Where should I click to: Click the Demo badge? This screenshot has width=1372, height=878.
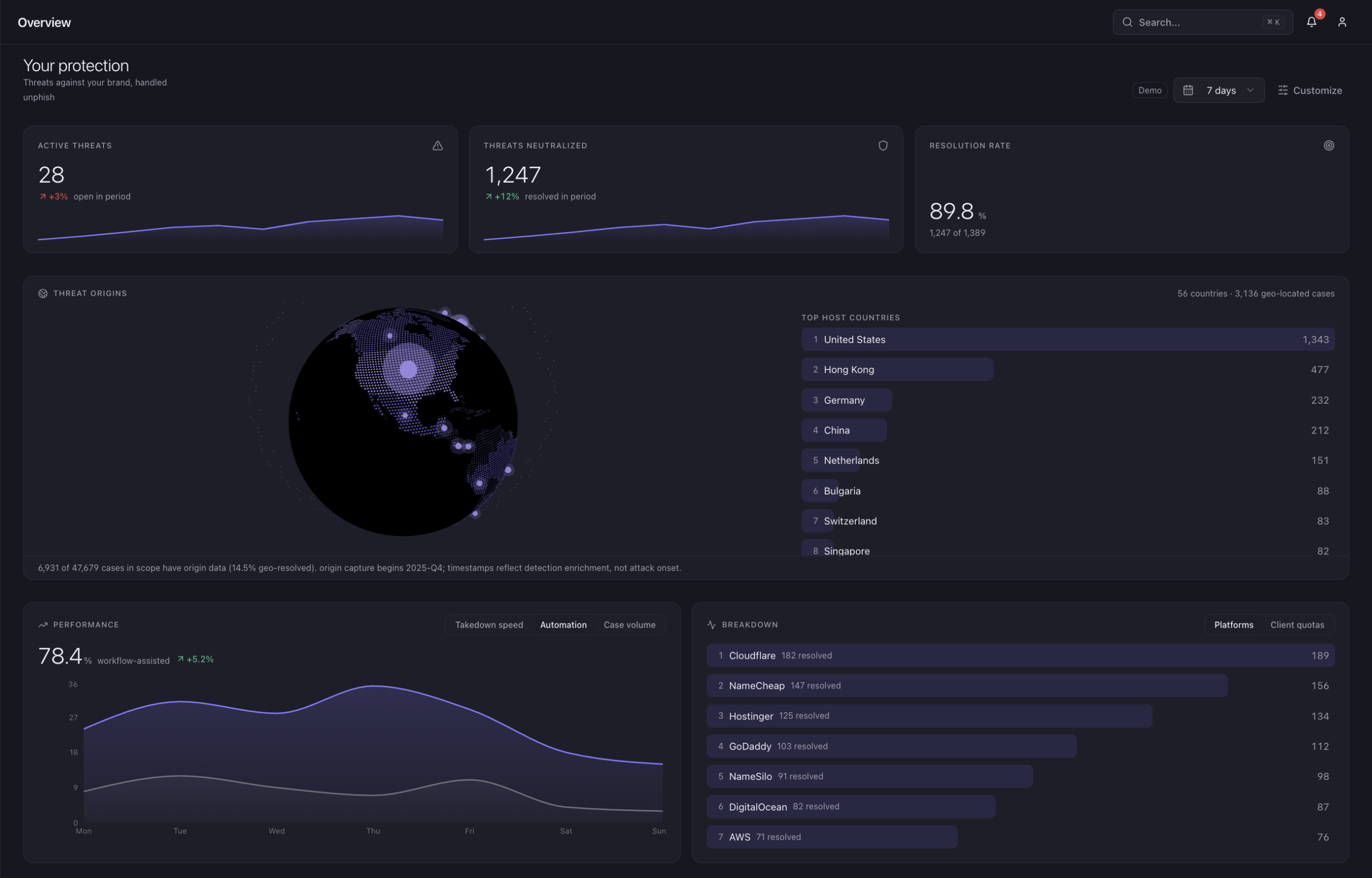[x=1150, y=91]
